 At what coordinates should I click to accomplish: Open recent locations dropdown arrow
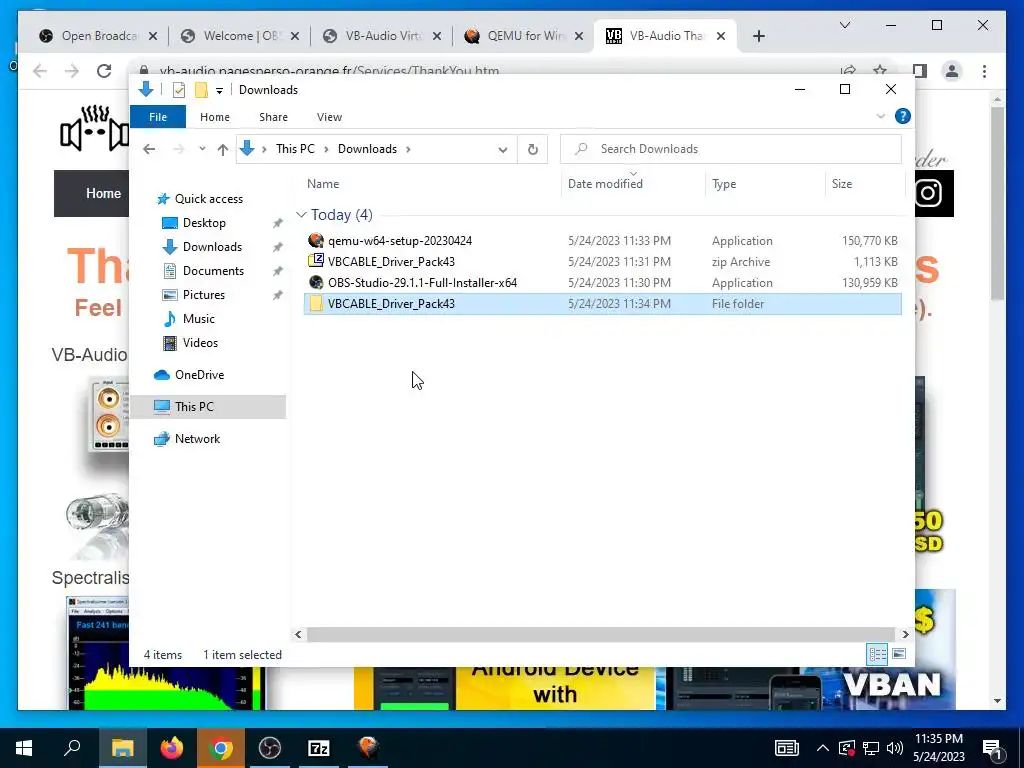202,149
